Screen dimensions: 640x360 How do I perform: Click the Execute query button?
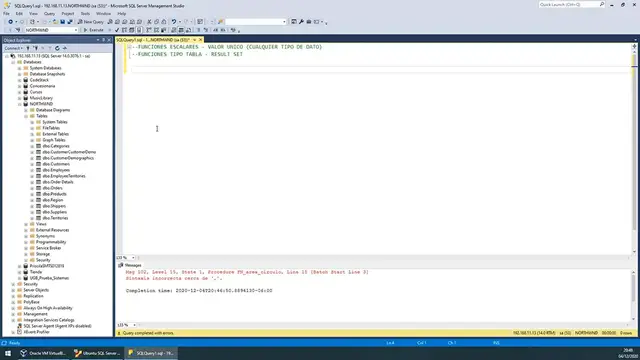93,30
